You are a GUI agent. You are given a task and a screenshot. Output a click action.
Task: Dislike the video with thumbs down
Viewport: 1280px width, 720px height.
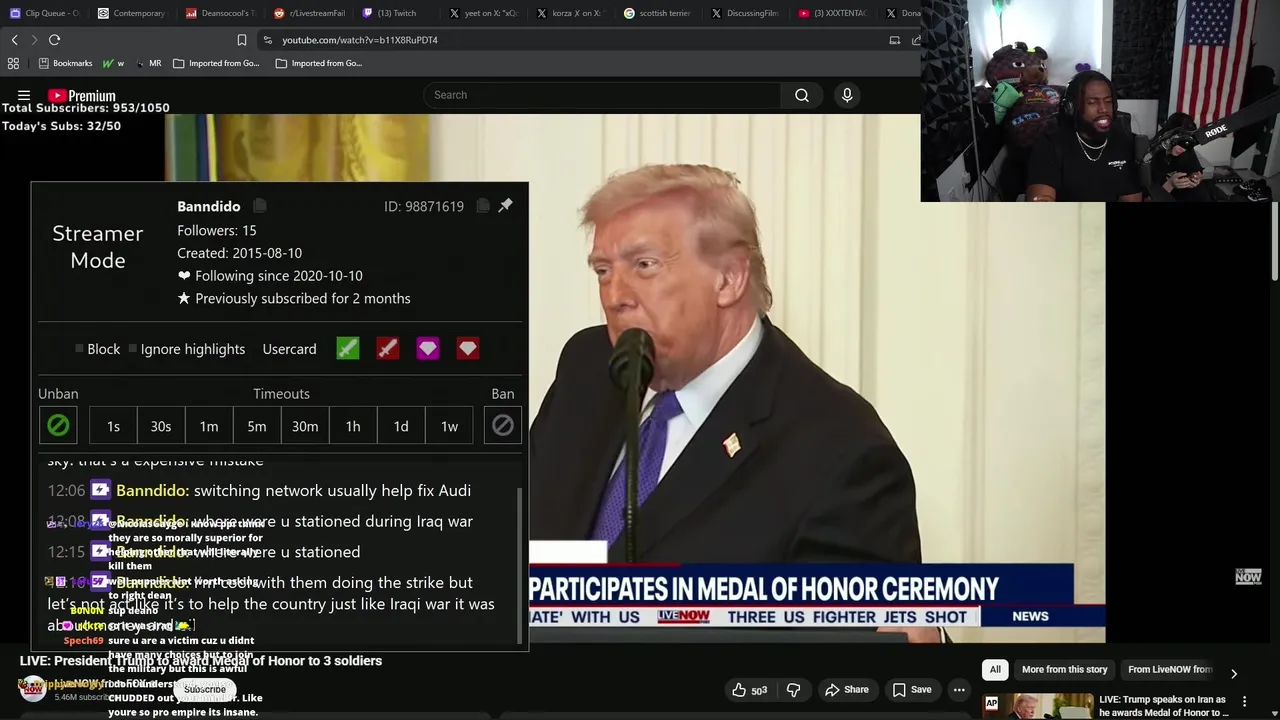[x=793, y=689]
